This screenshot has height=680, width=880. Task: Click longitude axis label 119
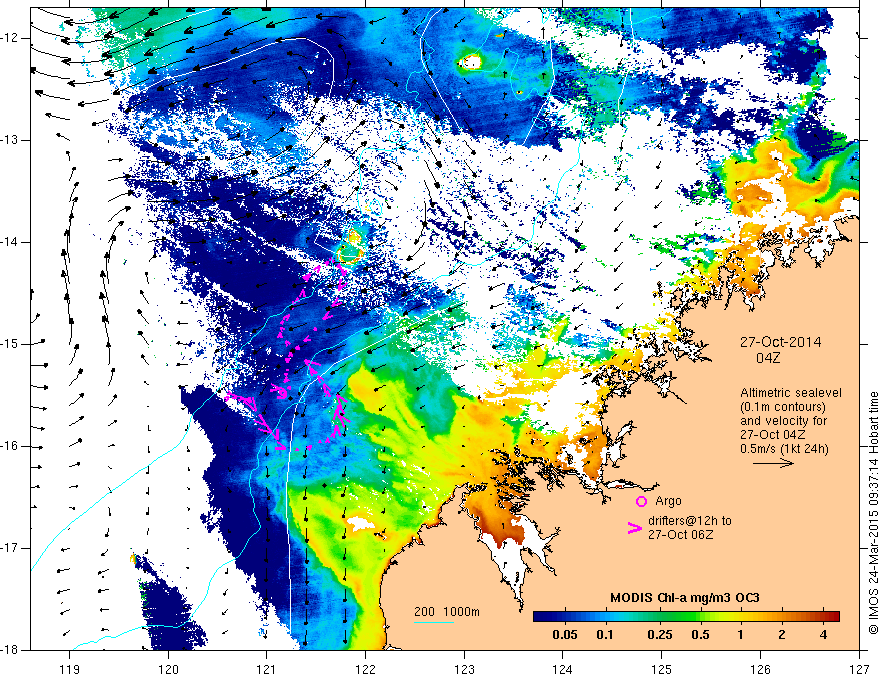pos(69,669)
